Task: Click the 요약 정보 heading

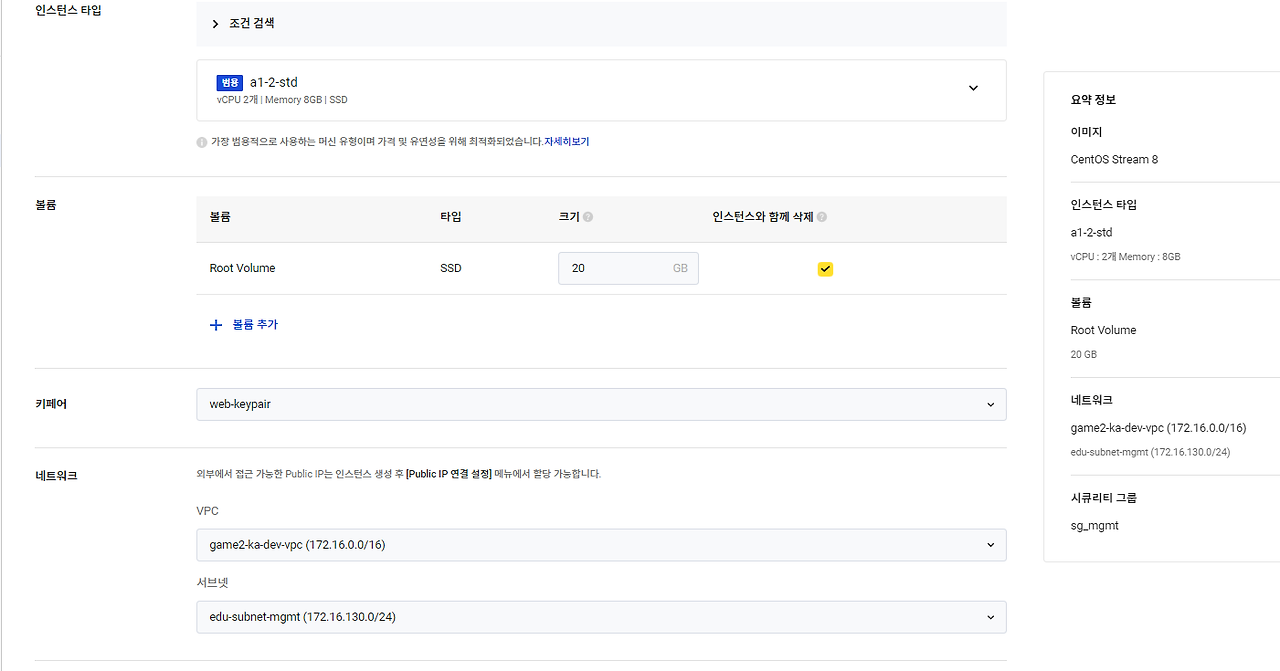Action: [1093, 100]
